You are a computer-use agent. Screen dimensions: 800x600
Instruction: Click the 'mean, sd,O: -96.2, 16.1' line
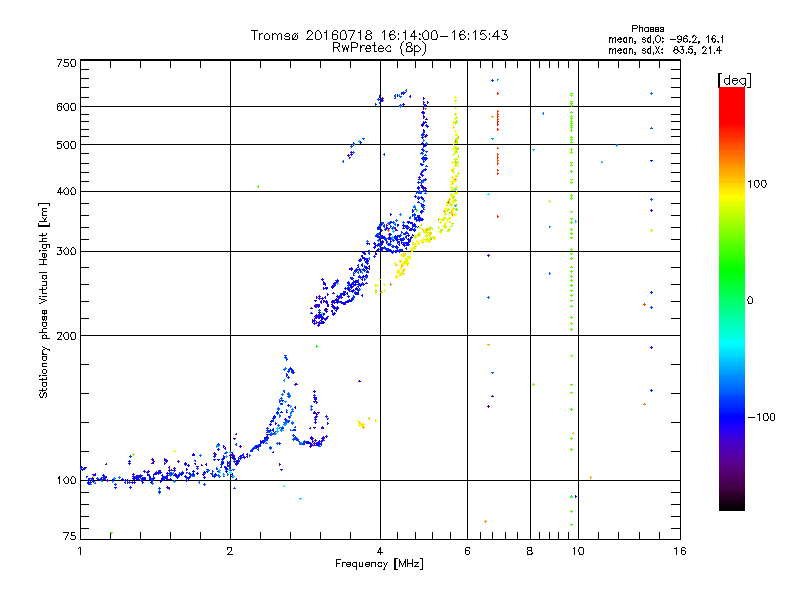[x=666, y=39]
